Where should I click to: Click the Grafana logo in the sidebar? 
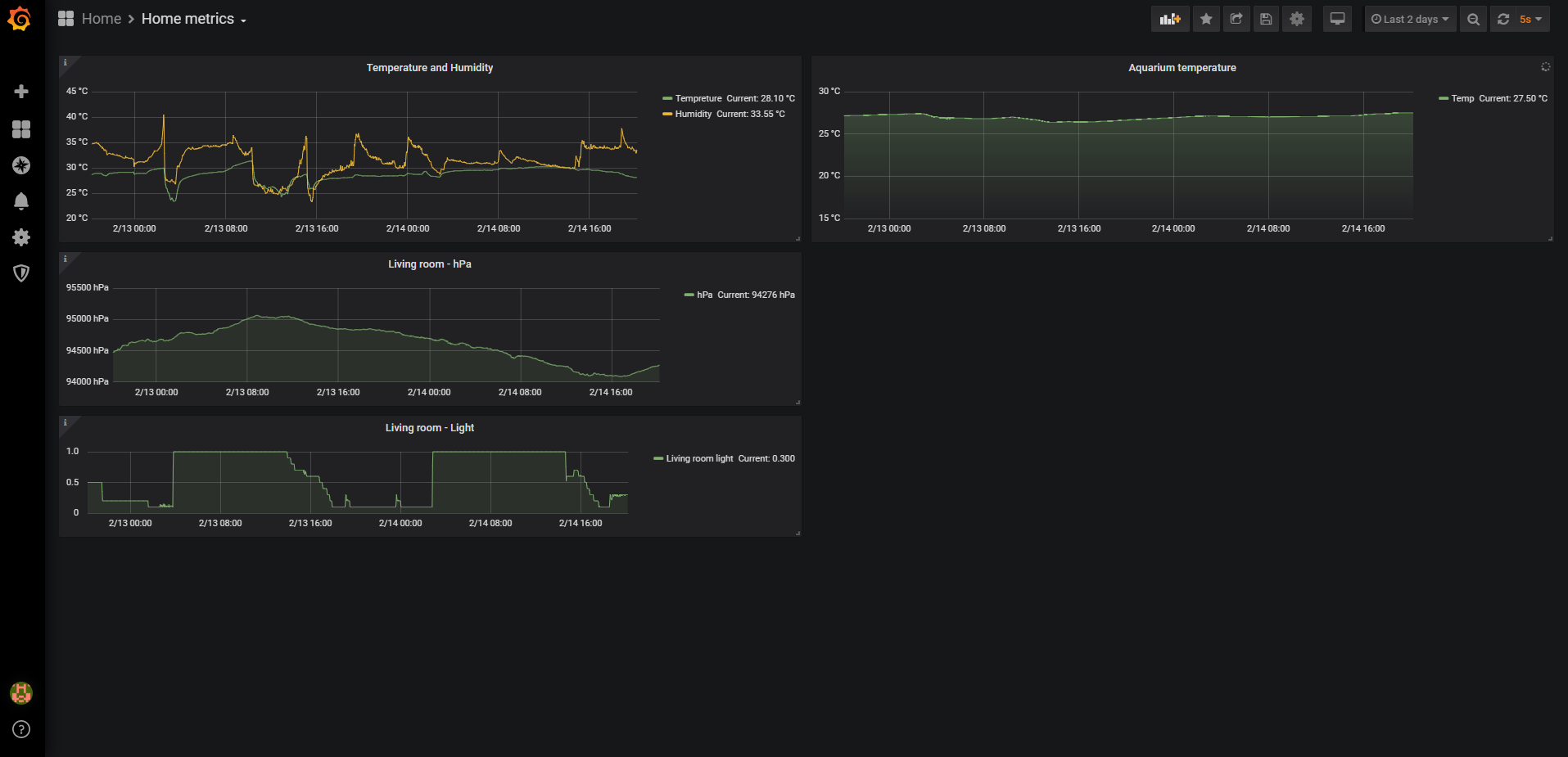[20, 19]
